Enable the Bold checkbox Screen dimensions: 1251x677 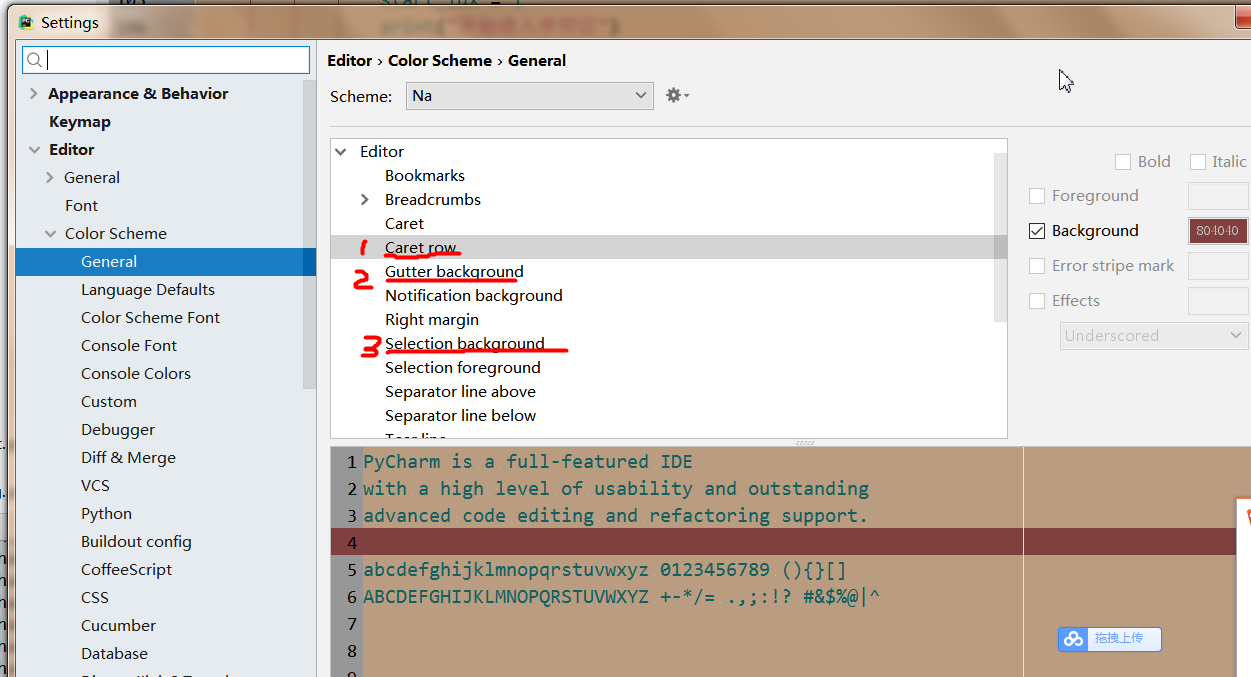coord(1123,162)
